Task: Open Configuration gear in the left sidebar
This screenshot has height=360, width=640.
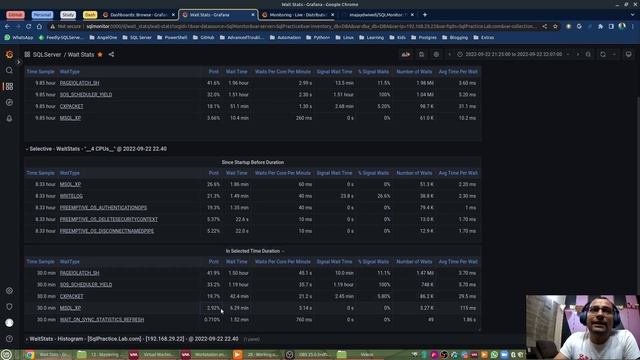Action: (x=9, y=291)
